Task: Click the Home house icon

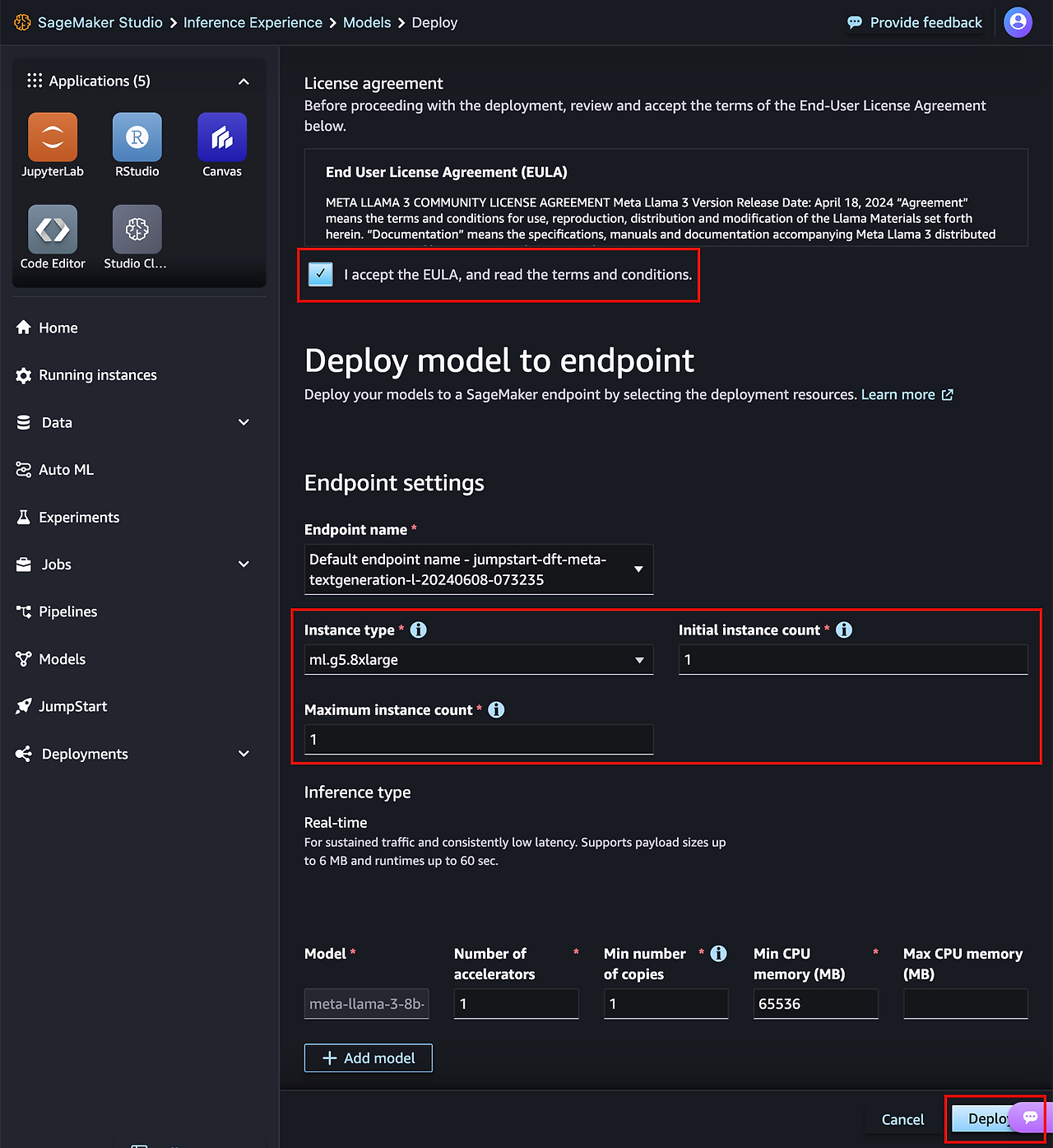Action: [24, 328]
